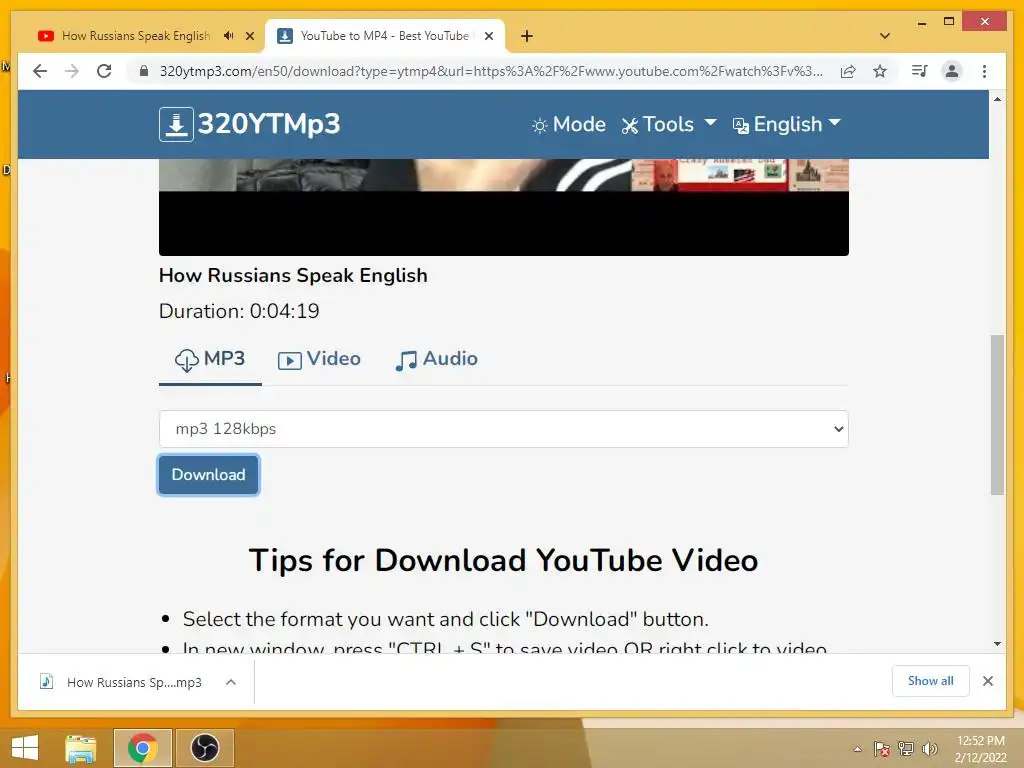The height and width of the screenshot is (768, 1024).
Task: Click the Tips for Download YouTube Video heading
Action: pos(504,560)
